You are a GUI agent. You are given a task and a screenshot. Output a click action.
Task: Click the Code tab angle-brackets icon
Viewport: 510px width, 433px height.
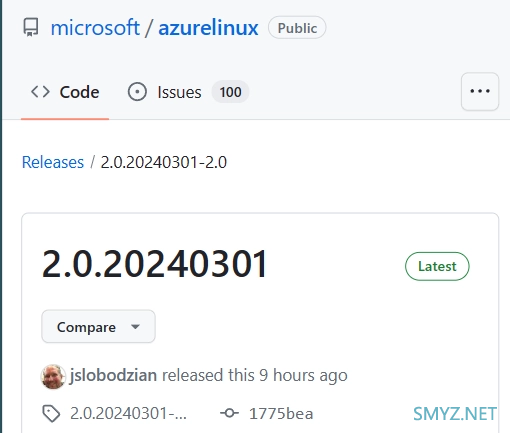40,92
